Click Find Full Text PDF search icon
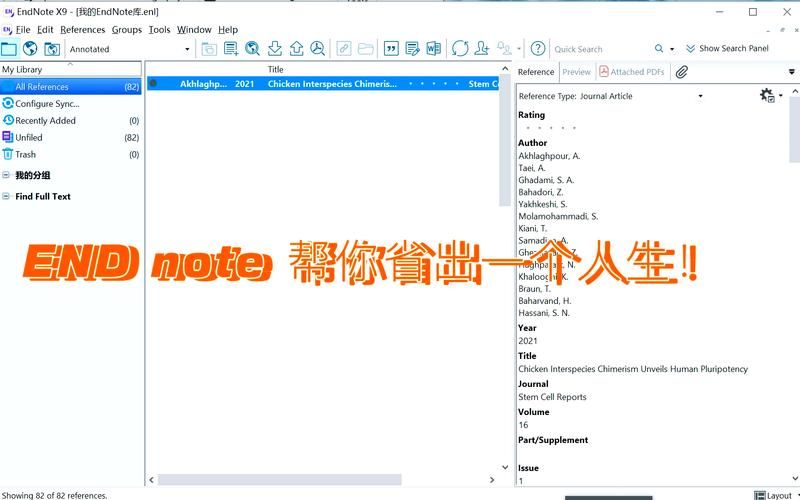The image size is (800, 500). (x=318, y=49)
